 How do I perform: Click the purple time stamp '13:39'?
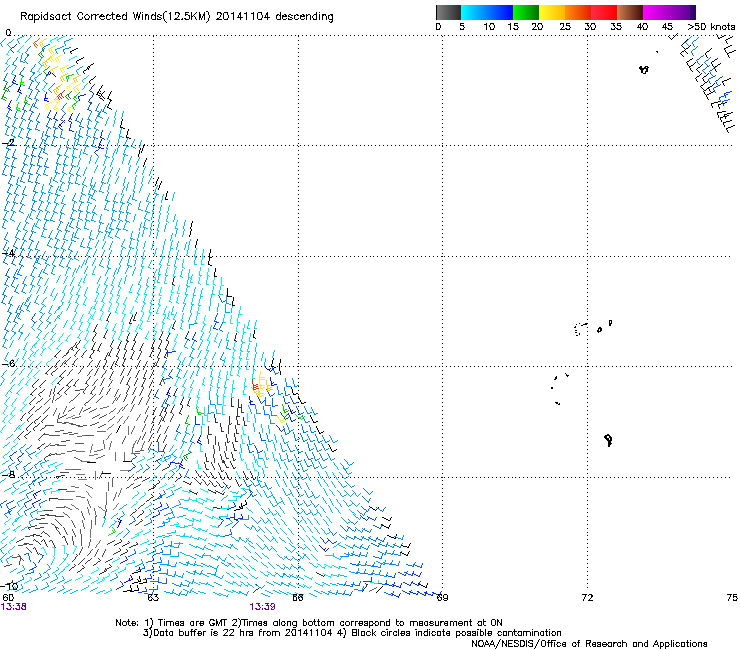click(x=262, y=607)
